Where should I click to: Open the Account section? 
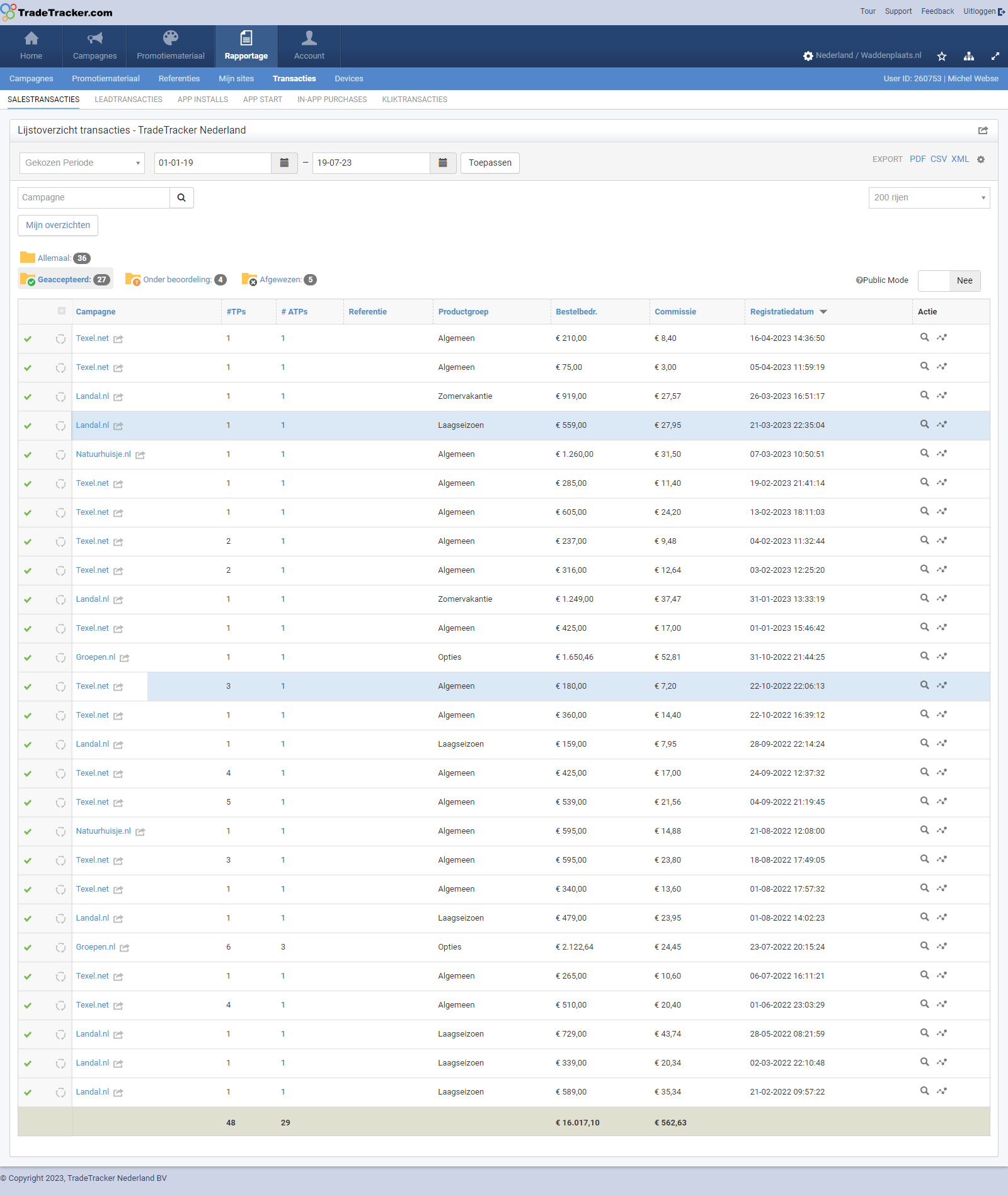tap(309, 46)
